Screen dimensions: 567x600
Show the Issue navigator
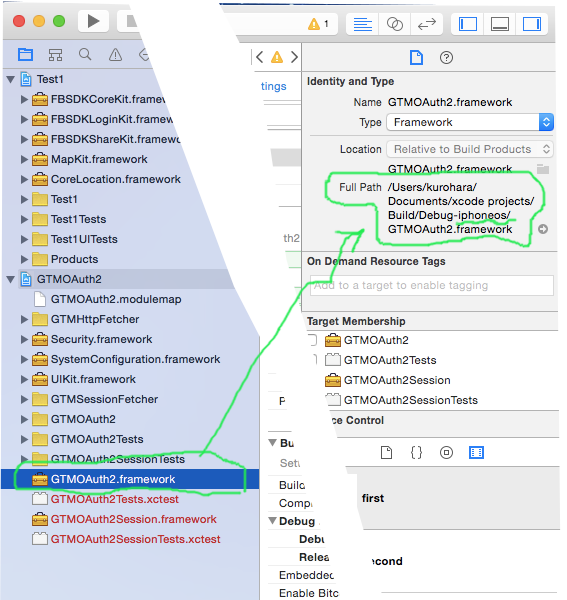[115, 55]
